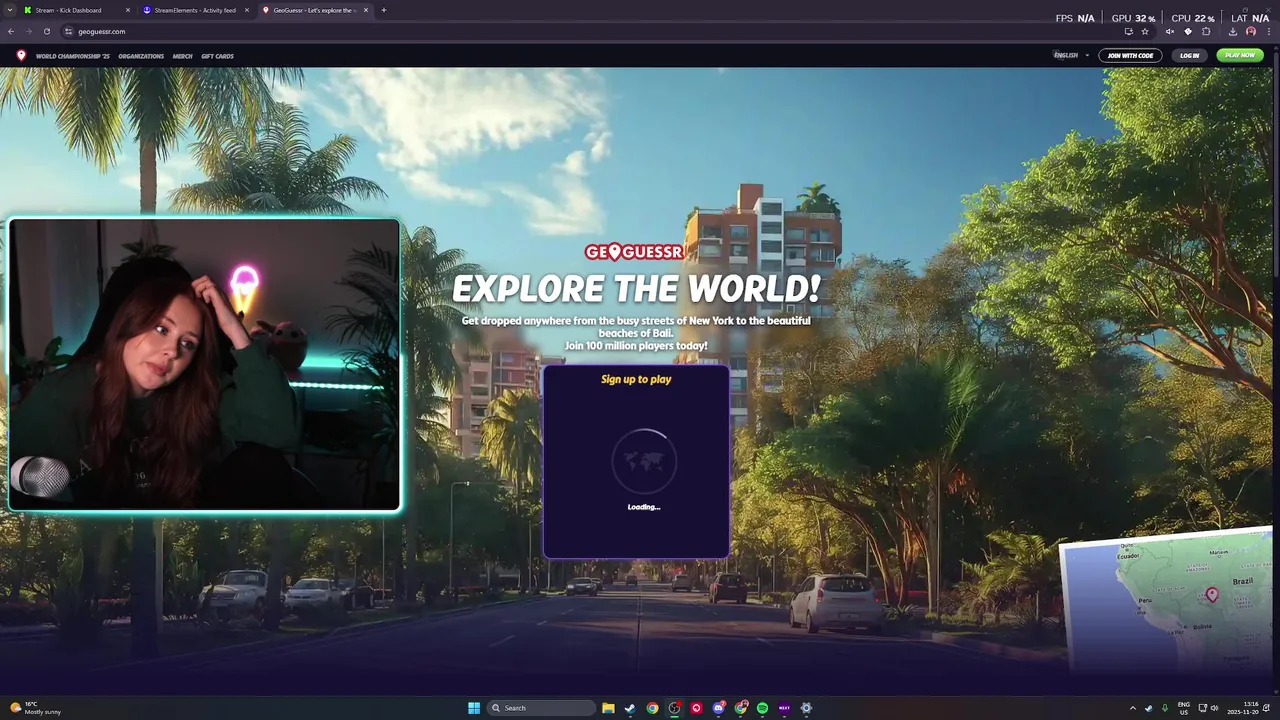Image resolution: width=1280 pixels, height=720 pixels.
Task: Click the Log In button
Action: click(x=1189, y=55)
